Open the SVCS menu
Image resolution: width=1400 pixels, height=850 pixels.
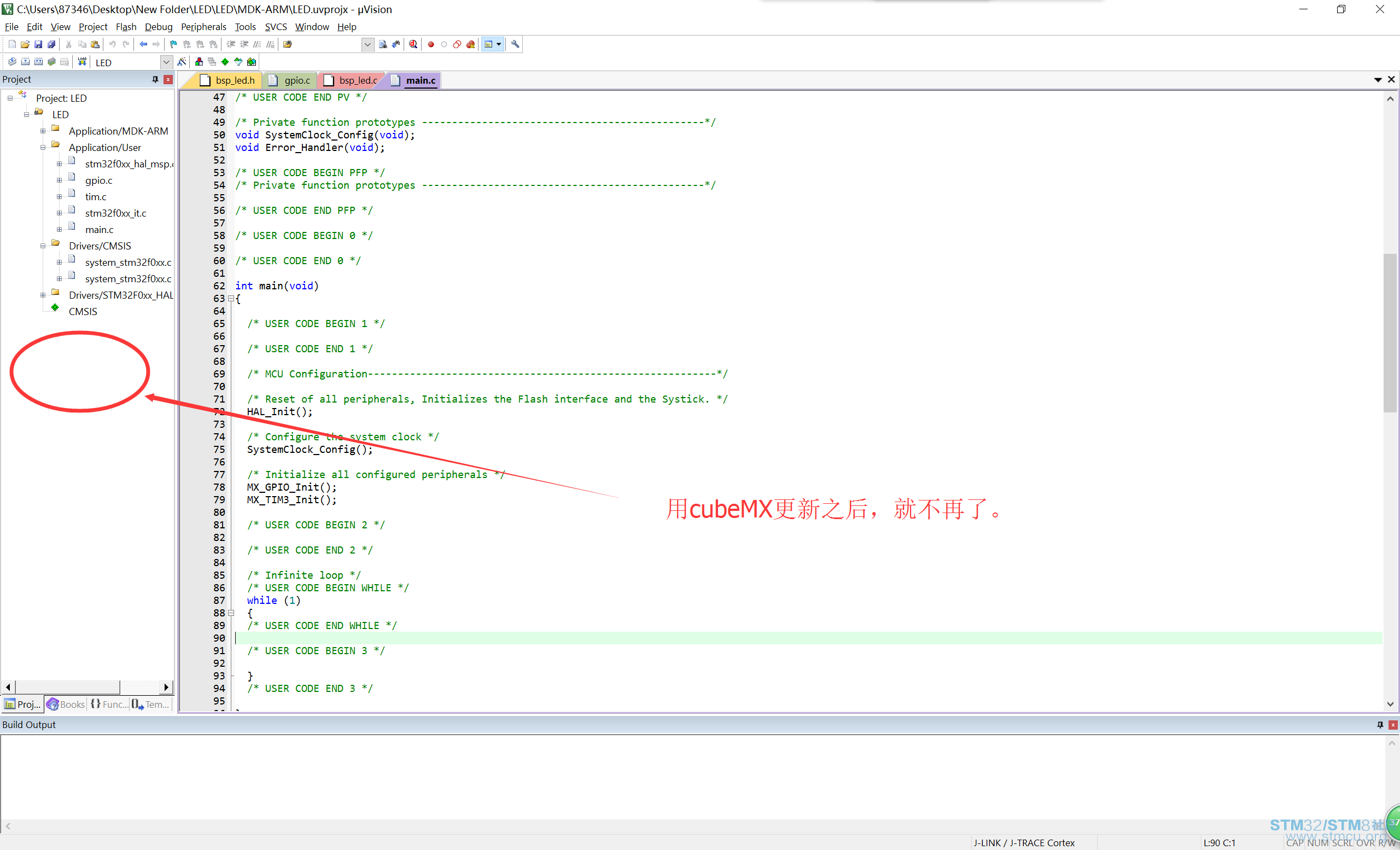(x=276, y=27)
